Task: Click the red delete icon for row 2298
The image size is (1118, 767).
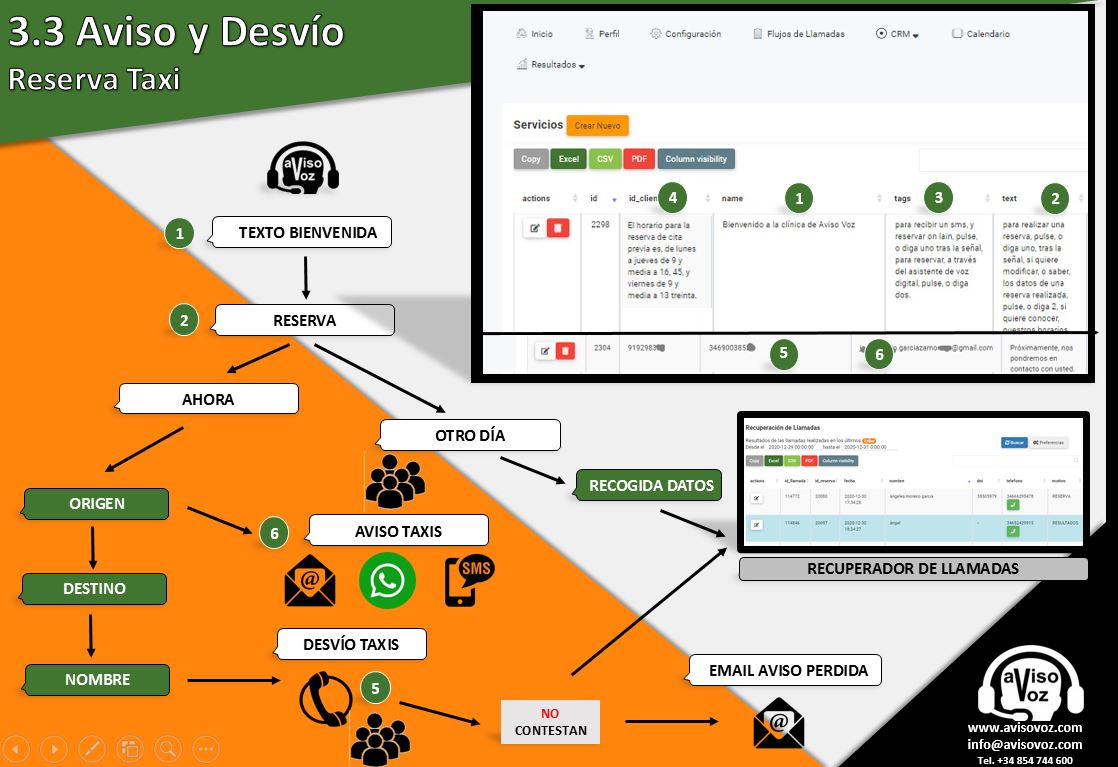Action: [x=558, y=228]
